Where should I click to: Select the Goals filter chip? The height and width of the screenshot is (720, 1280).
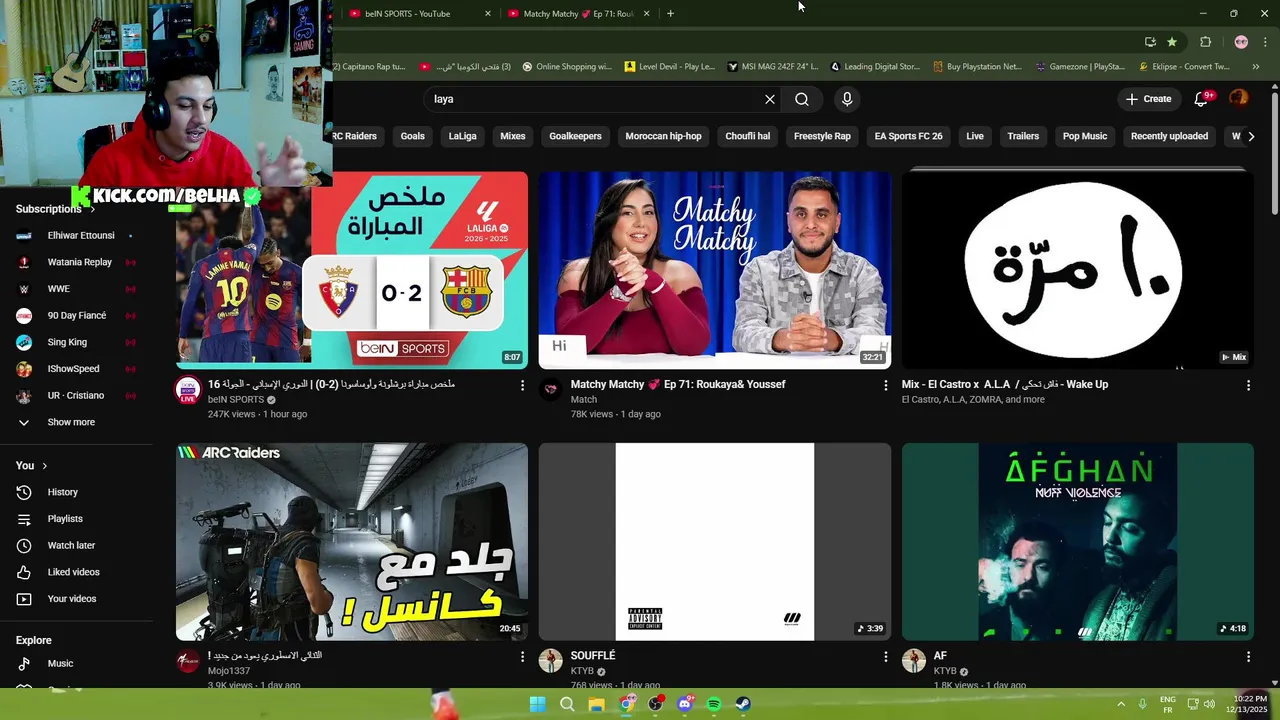[413, 136]
